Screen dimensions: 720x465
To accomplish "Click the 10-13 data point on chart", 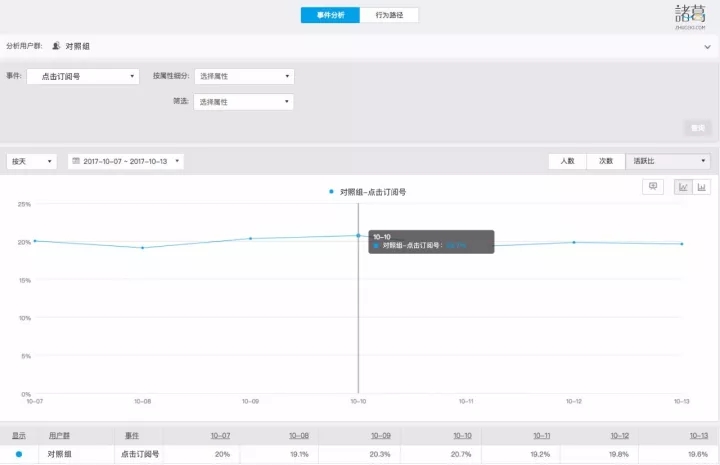I will click(682, 244).
